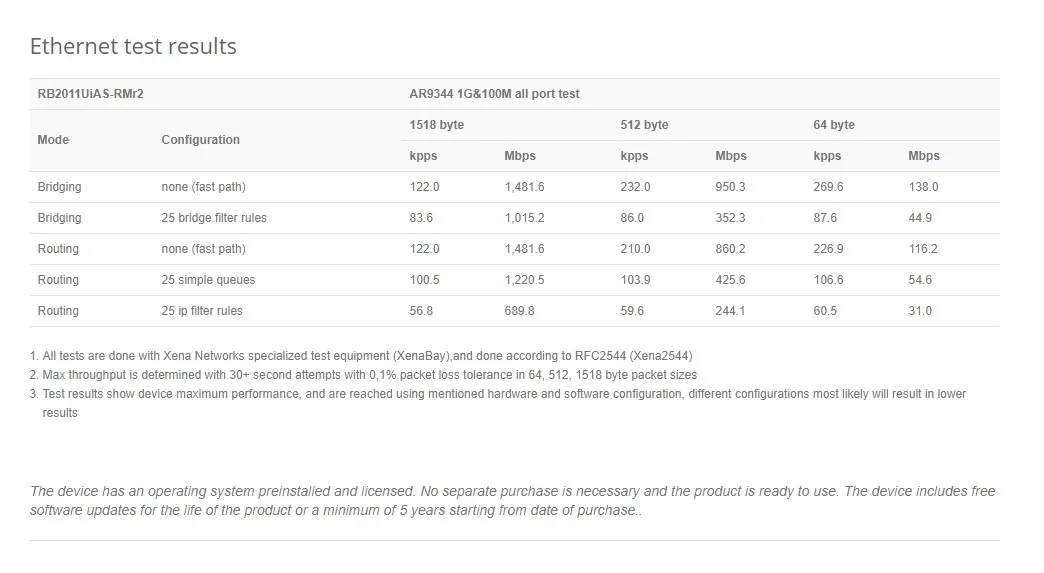Click 25 bridge filter rules cell
The height and width of the screenshot is (573, 1044).
click(x=214, y=218)
